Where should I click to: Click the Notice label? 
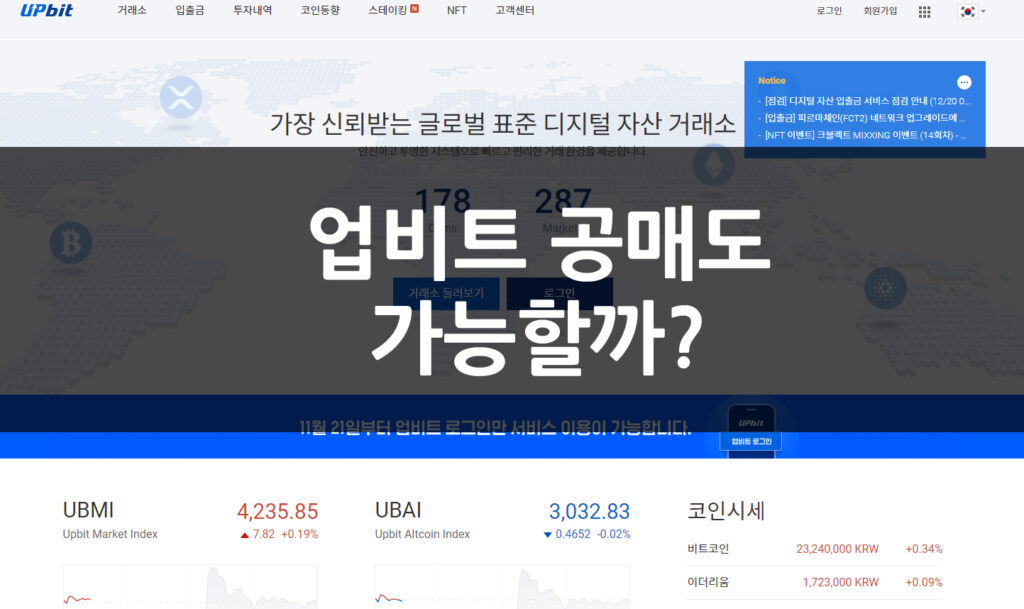point(771,81)
